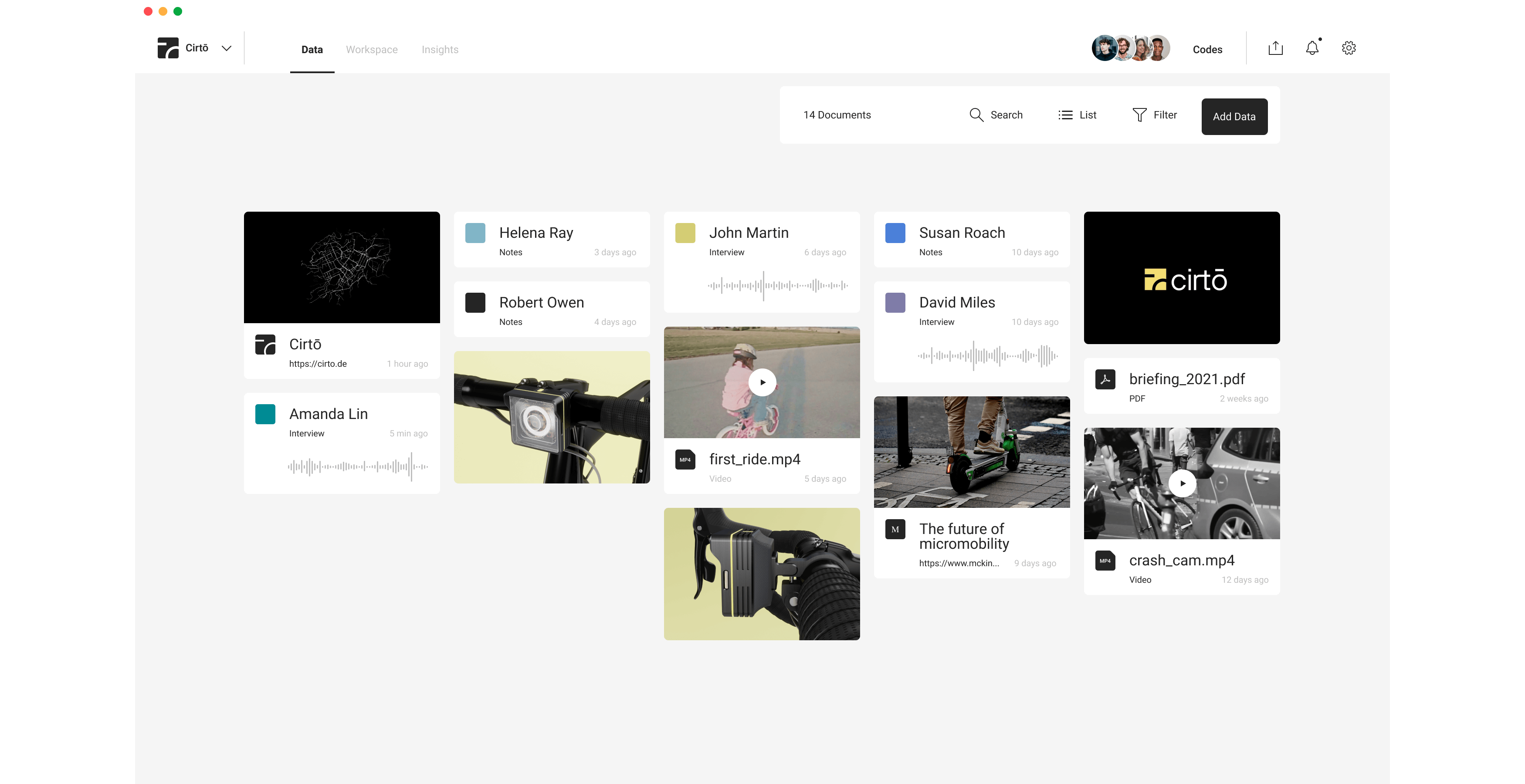Switch to List view label

pyautogui.click(x=1088, y=115)
